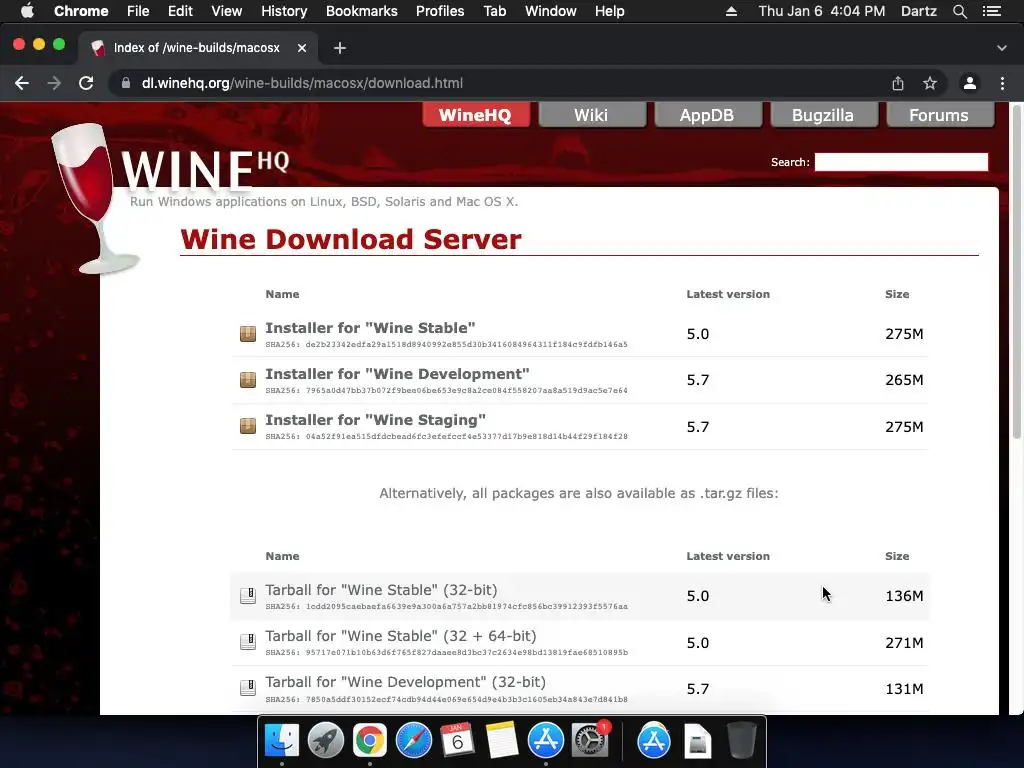
Task: Go to the AppDB site tab
Action: point(707,115)
